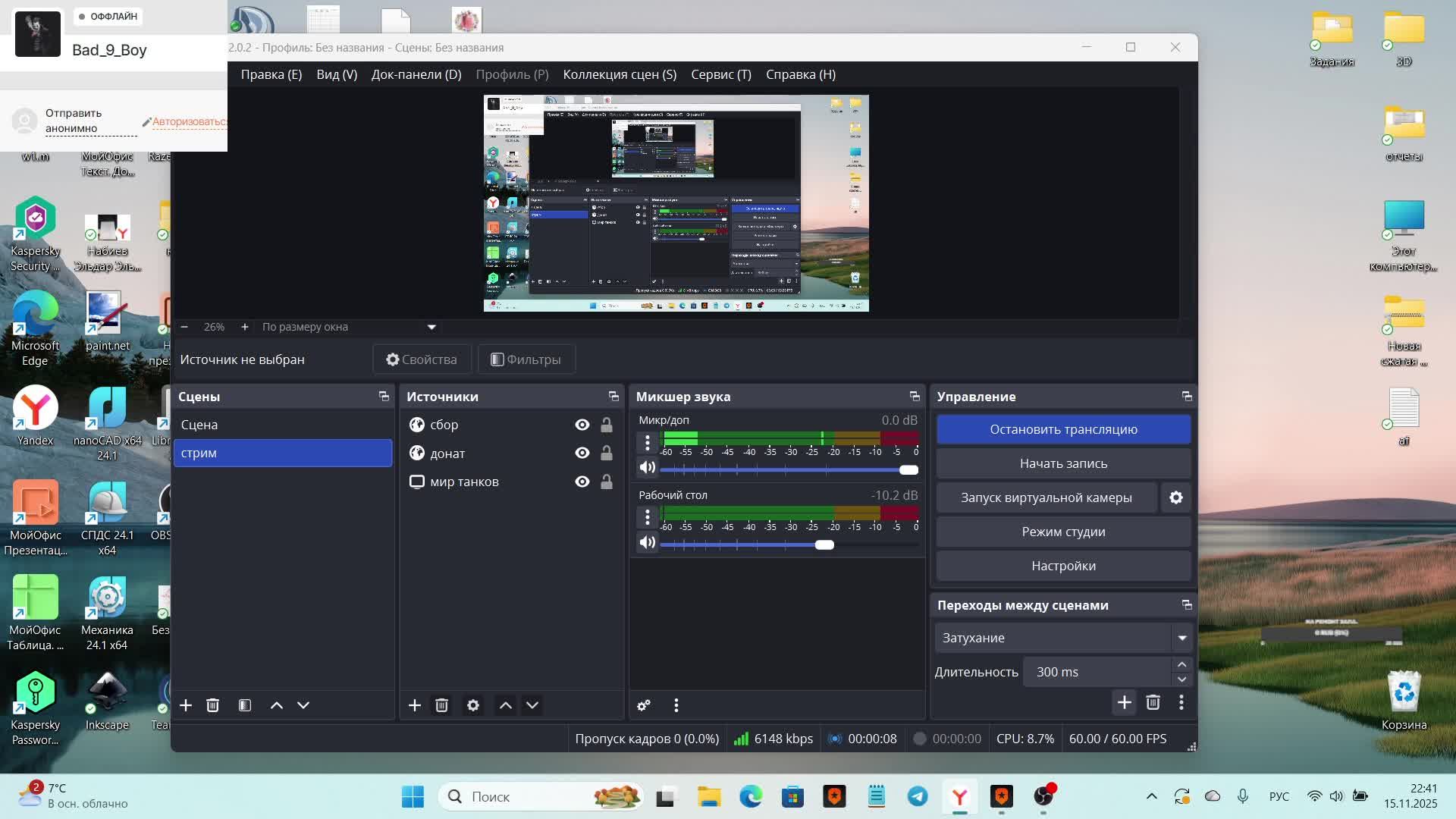Move source down with arrow icon
The image size is (1456, 819).
(x=532, y=705)
